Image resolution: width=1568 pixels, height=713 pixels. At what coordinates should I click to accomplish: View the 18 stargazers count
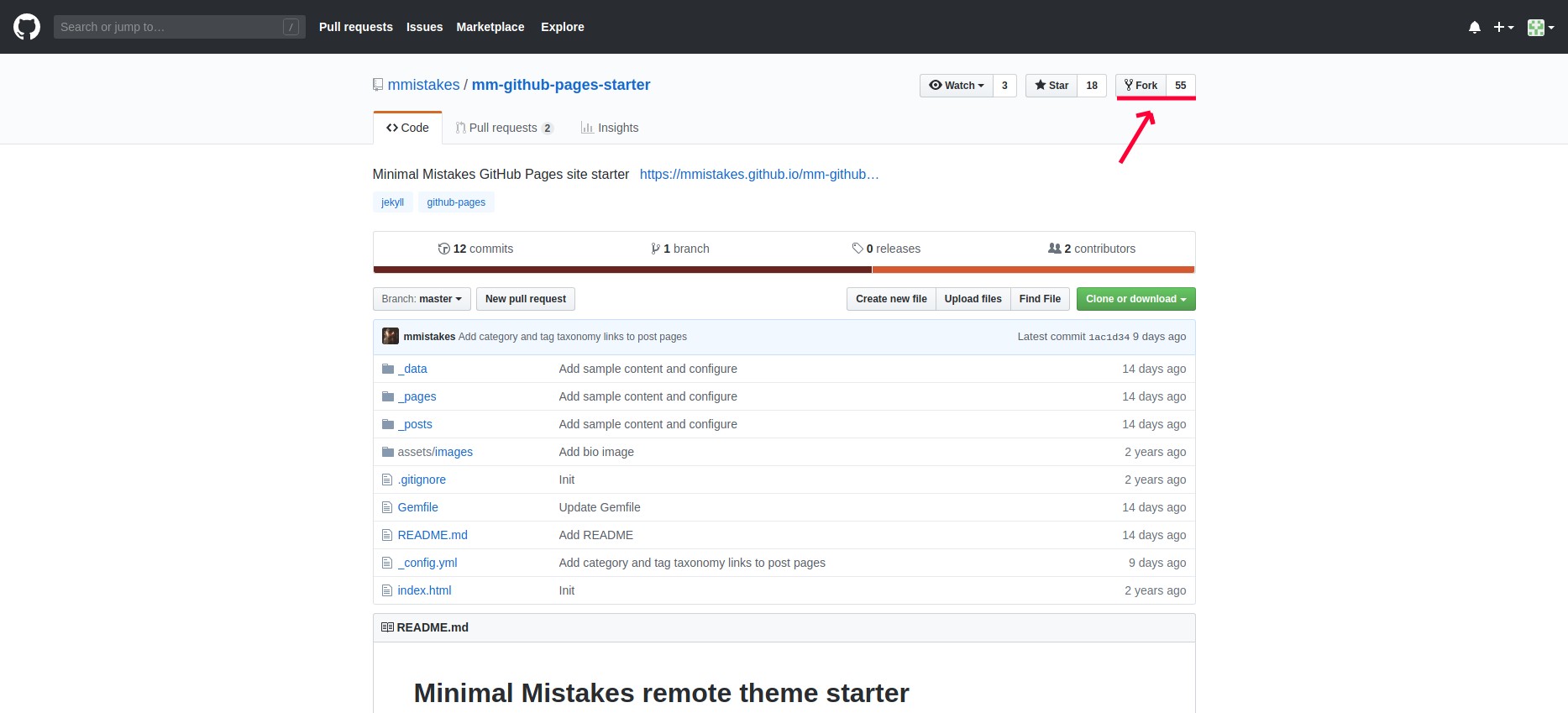coord(1092,86)
